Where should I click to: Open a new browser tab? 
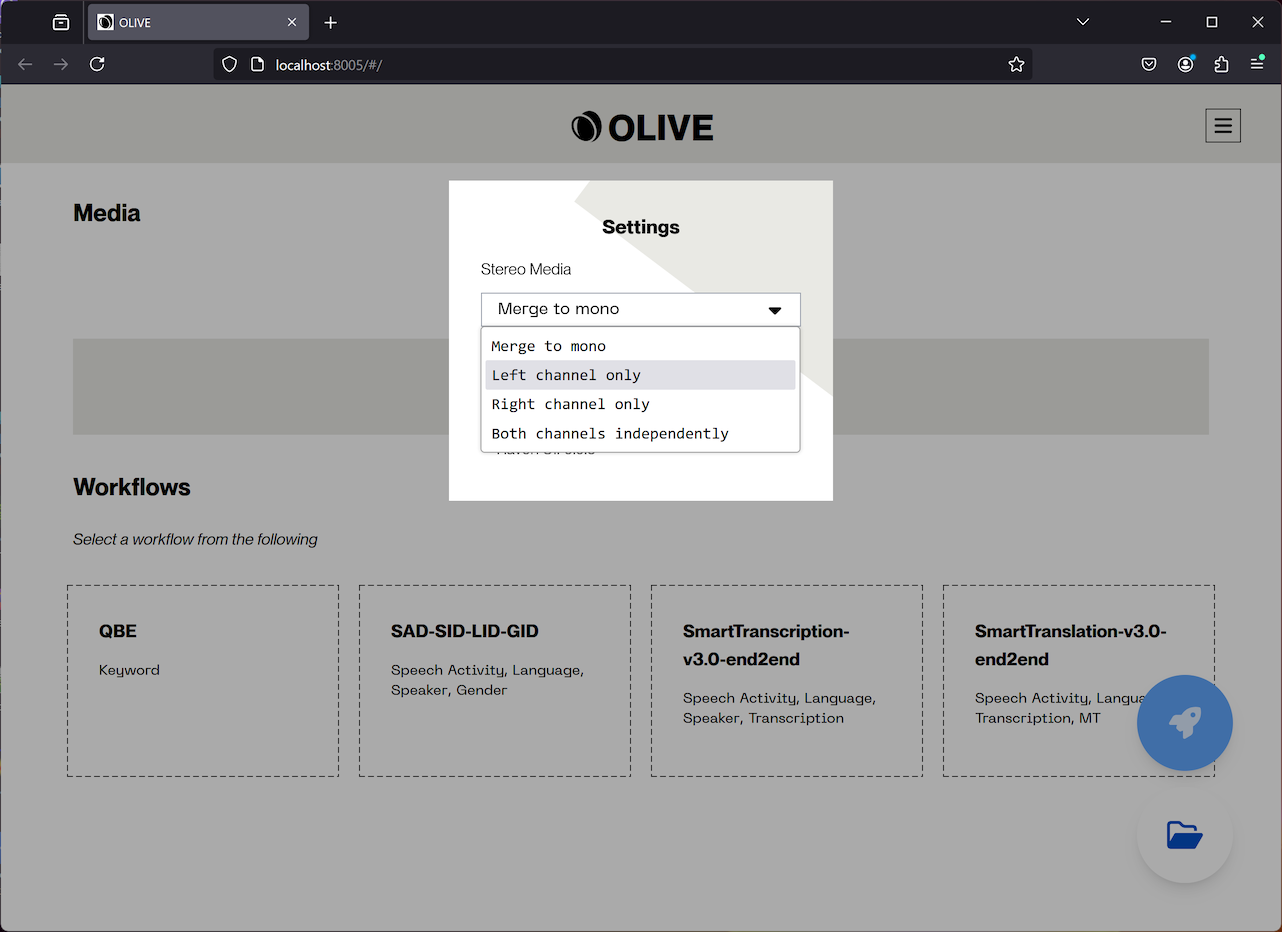point(331,22)
